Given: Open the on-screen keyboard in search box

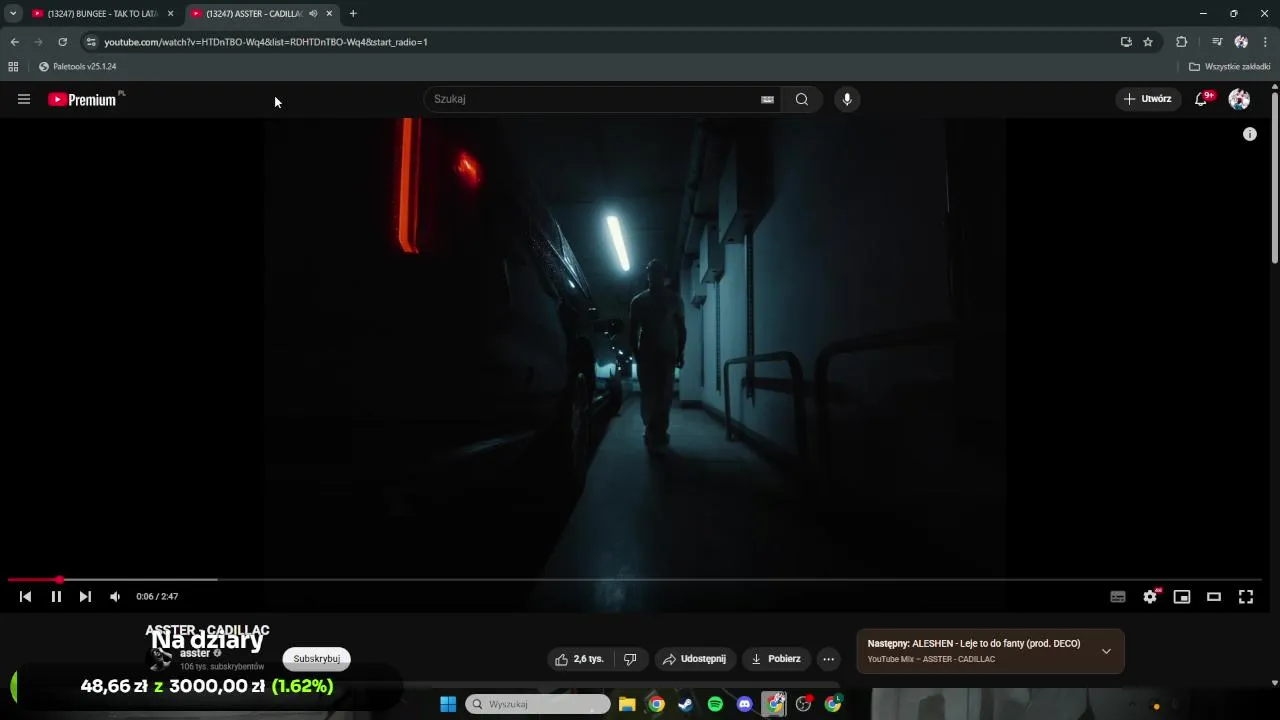Looking at the screenshot, I should point(767,99).
